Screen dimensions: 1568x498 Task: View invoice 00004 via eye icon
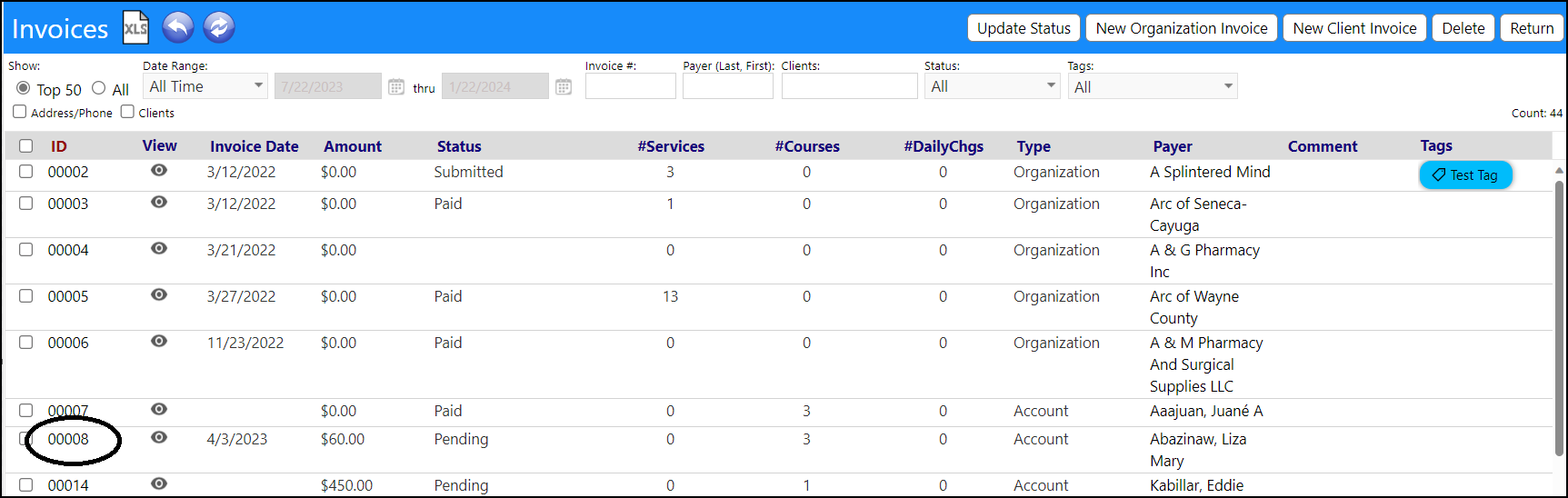[159, 249]
